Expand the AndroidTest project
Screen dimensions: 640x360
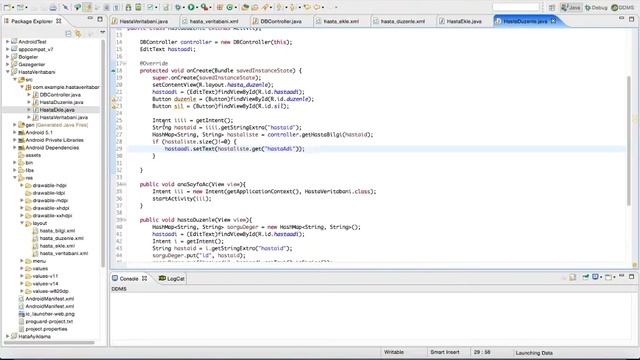(x=7, y=42)
